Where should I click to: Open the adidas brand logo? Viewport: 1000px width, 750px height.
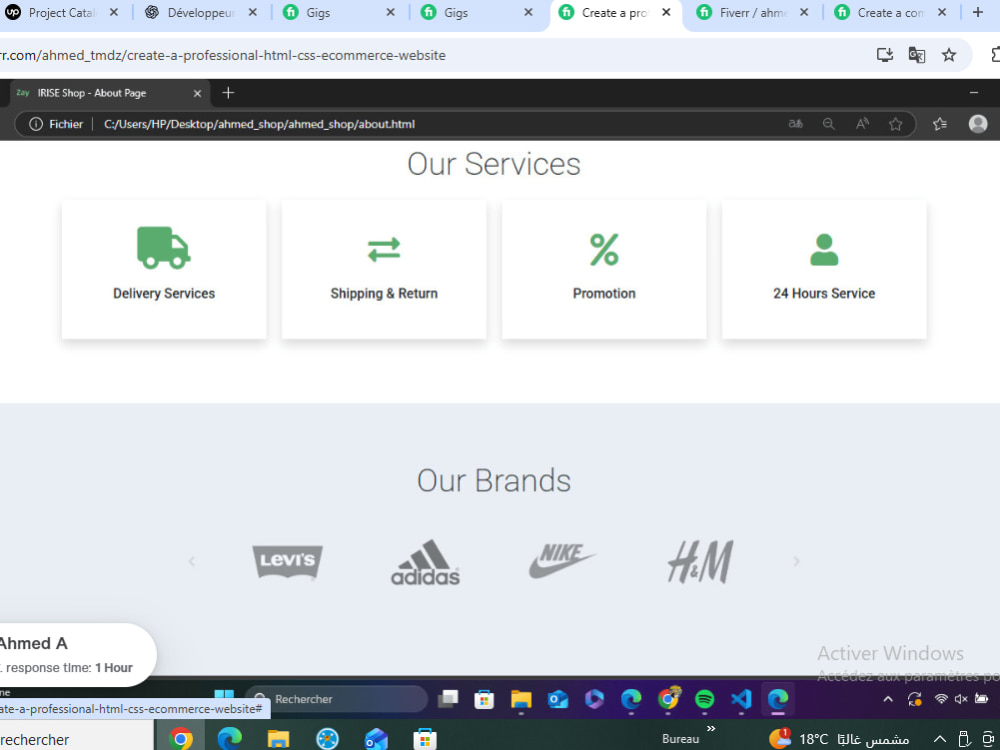click(425, 562)
